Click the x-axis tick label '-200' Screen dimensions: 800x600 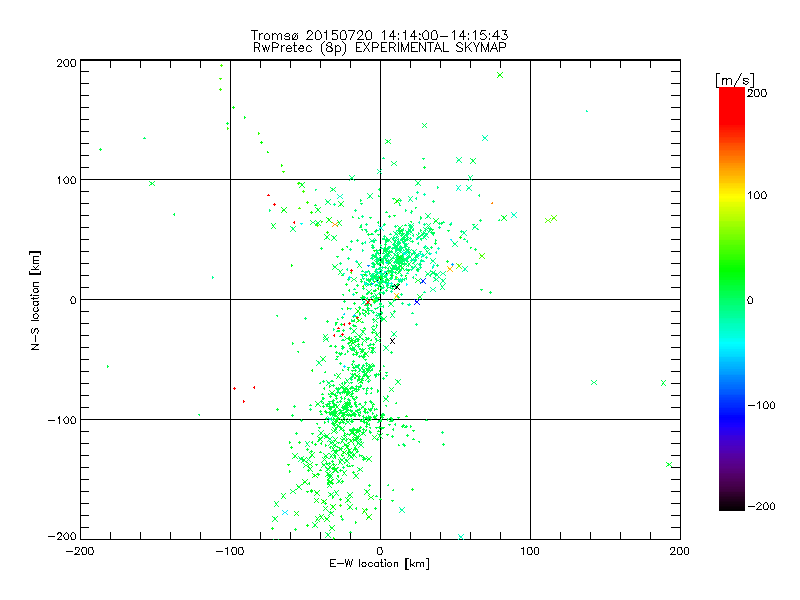pyautogui.click(x=80, y=551)
